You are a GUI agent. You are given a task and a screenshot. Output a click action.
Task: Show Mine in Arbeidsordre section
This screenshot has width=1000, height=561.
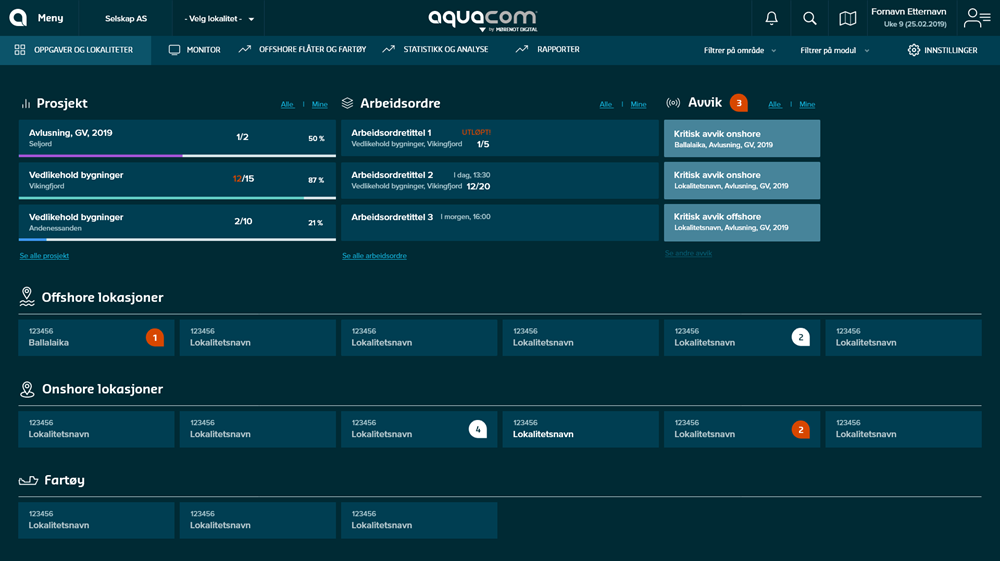coord(638,104)
